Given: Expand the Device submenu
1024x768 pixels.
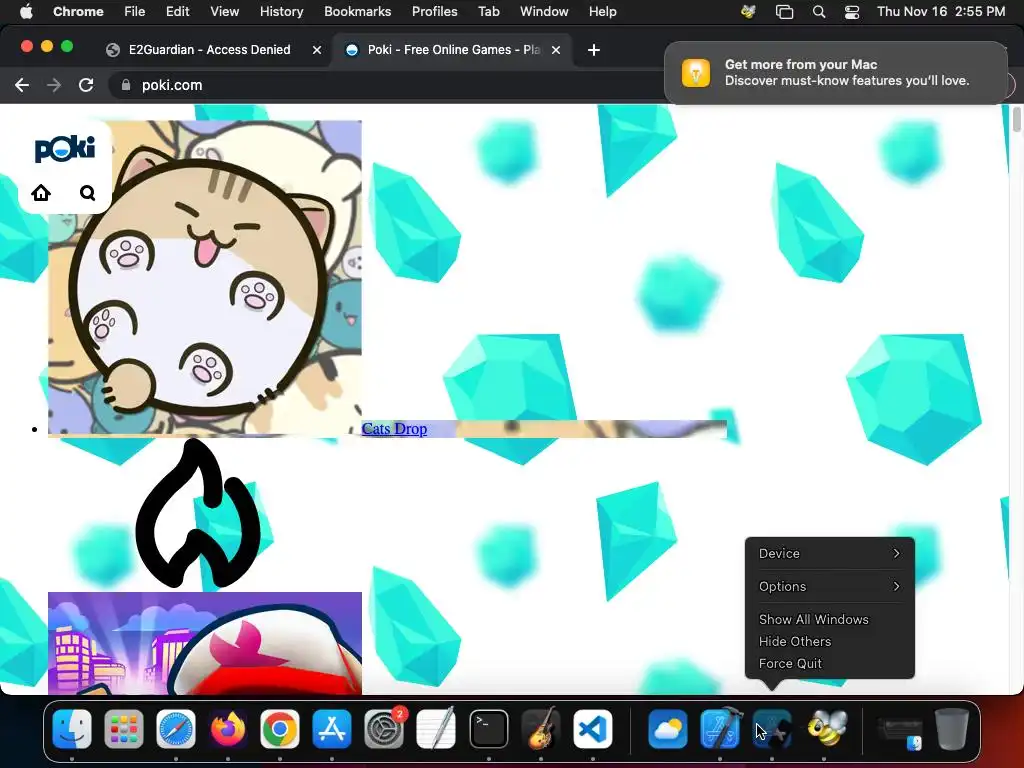Looking at the screenshot, I should [829, 553].
